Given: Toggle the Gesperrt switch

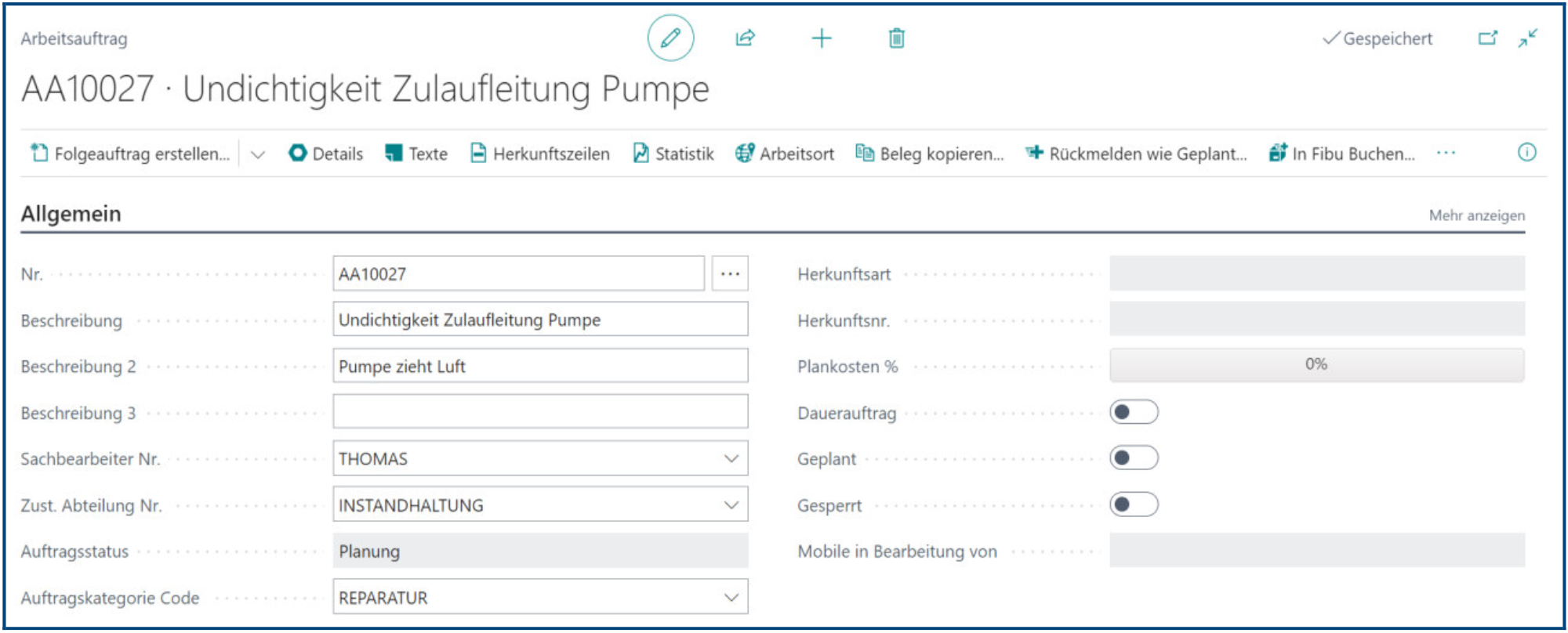Looking at the screenshot, I should (1134, 505).
